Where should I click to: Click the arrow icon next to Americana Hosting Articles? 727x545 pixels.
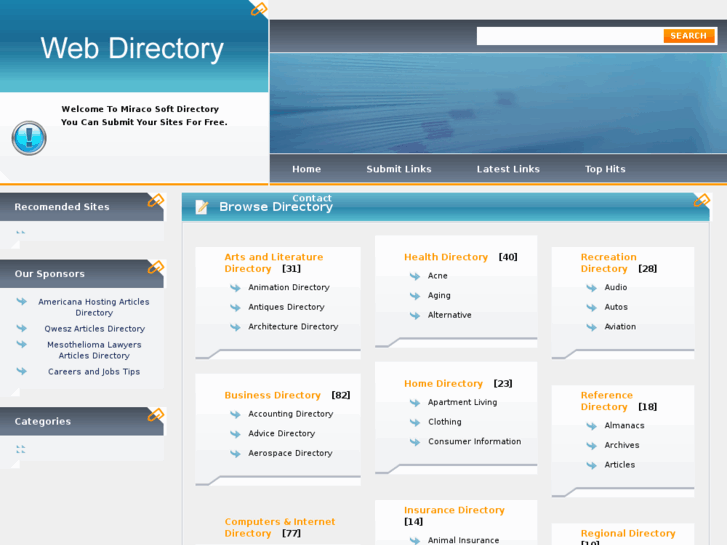(x=21, y=301)
